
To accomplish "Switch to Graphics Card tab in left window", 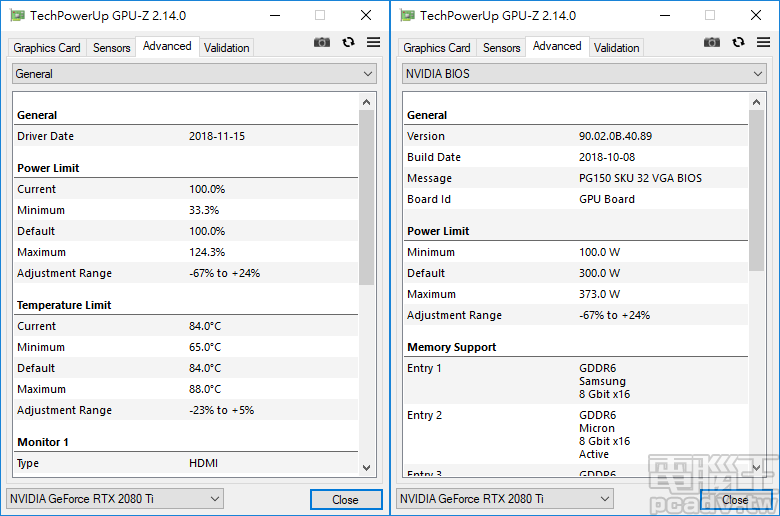I will click(47, 48).
